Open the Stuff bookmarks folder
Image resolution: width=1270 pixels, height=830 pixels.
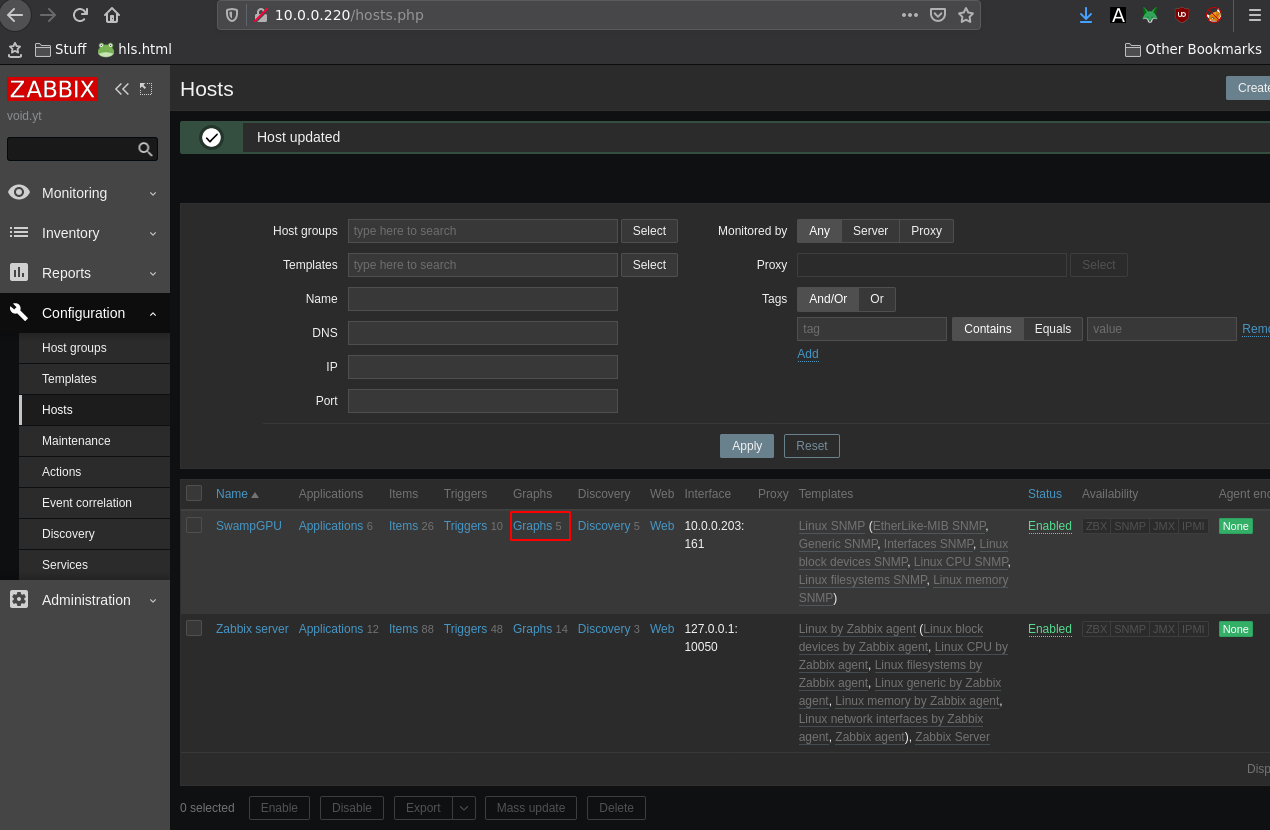coord(60,49)
